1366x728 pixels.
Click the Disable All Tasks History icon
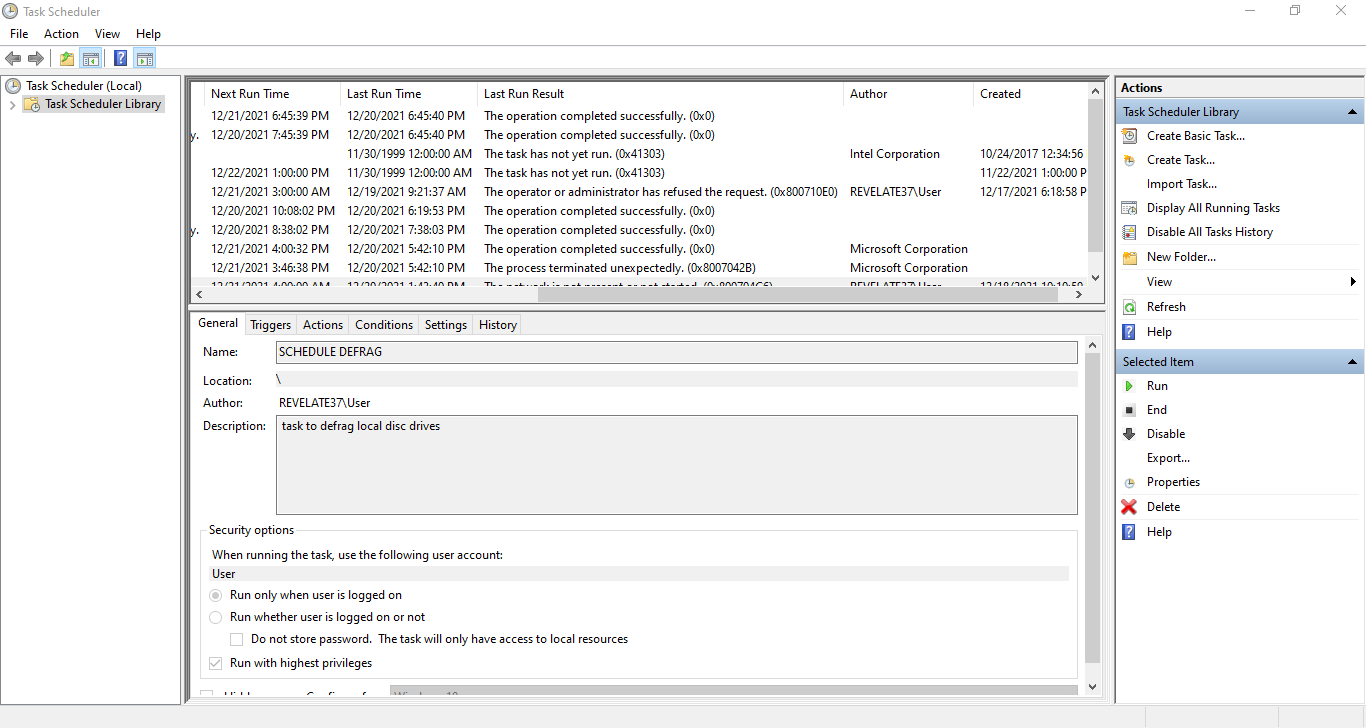pyautogui.click(x=1129, y=231)
